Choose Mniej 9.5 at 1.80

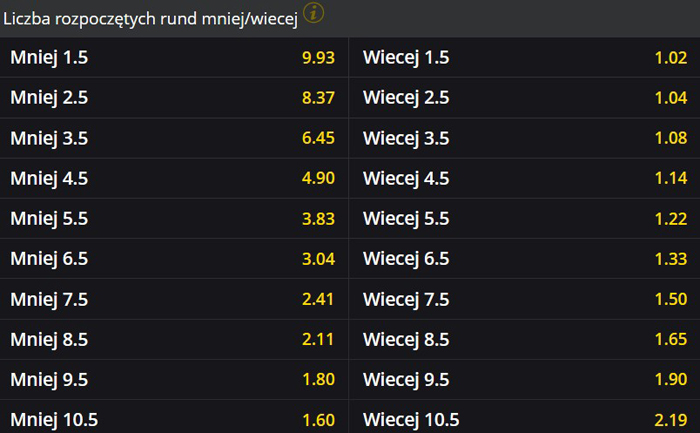174,380
